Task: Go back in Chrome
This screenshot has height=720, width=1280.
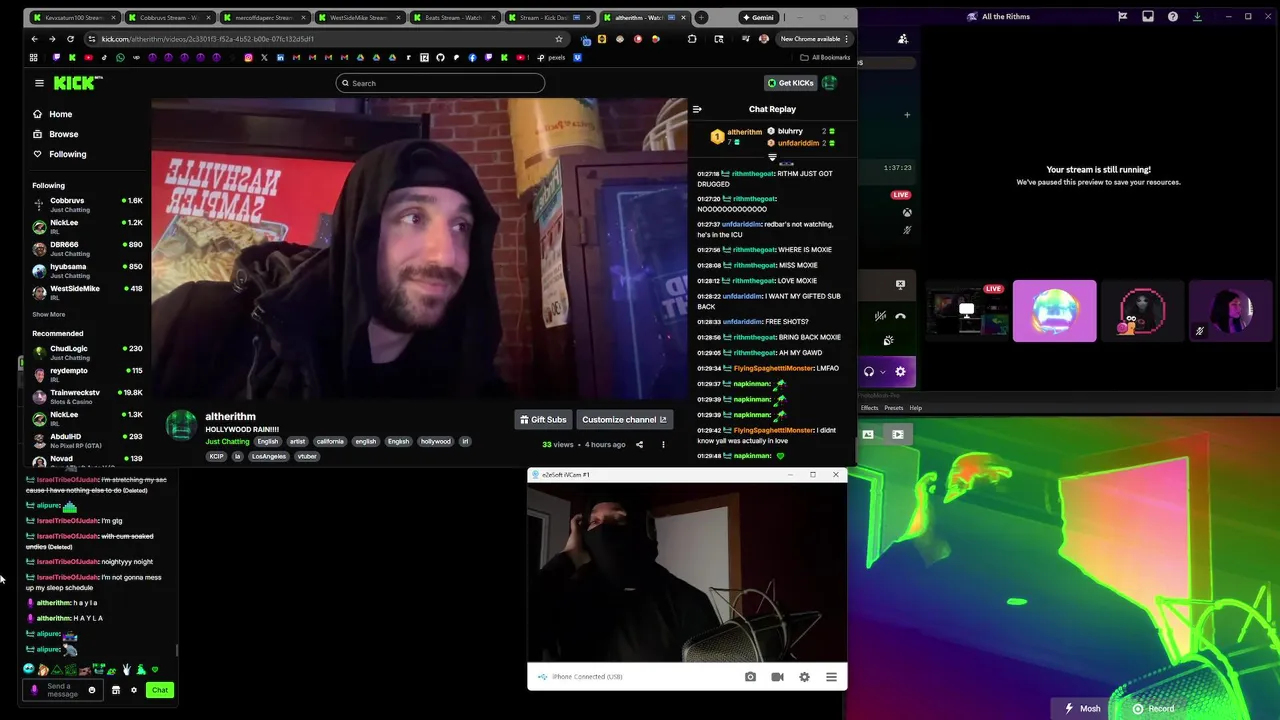Action: [34, 39]
